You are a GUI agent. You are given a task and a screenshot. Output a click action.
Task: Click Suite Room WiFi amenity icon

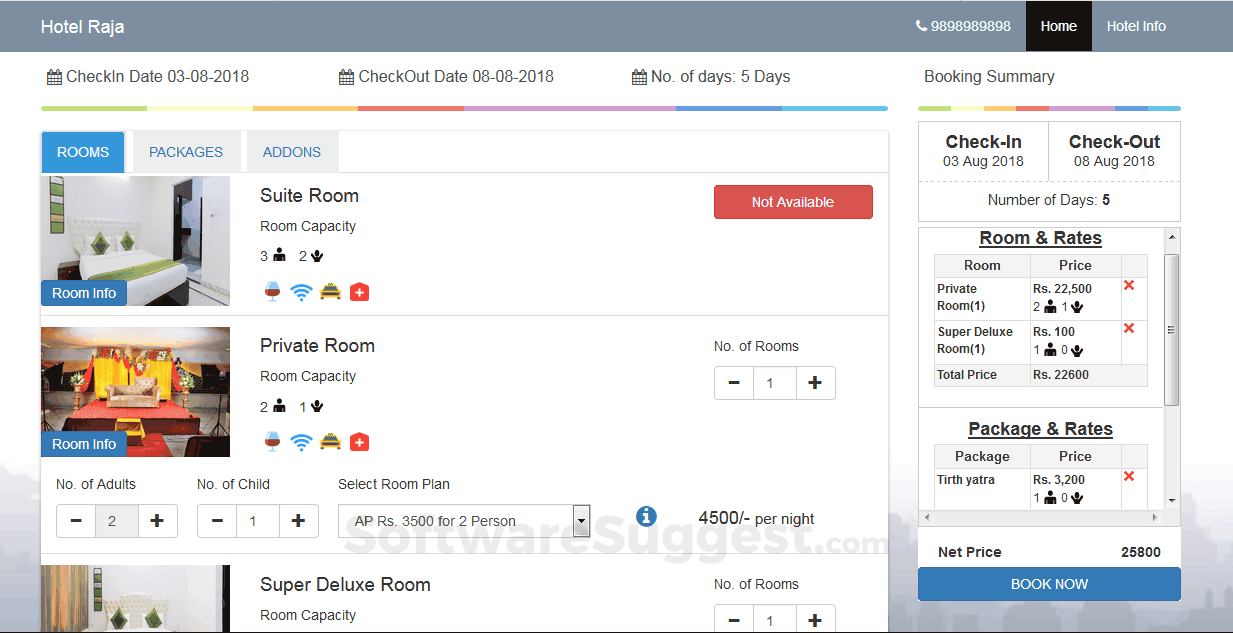pos(301,292)
